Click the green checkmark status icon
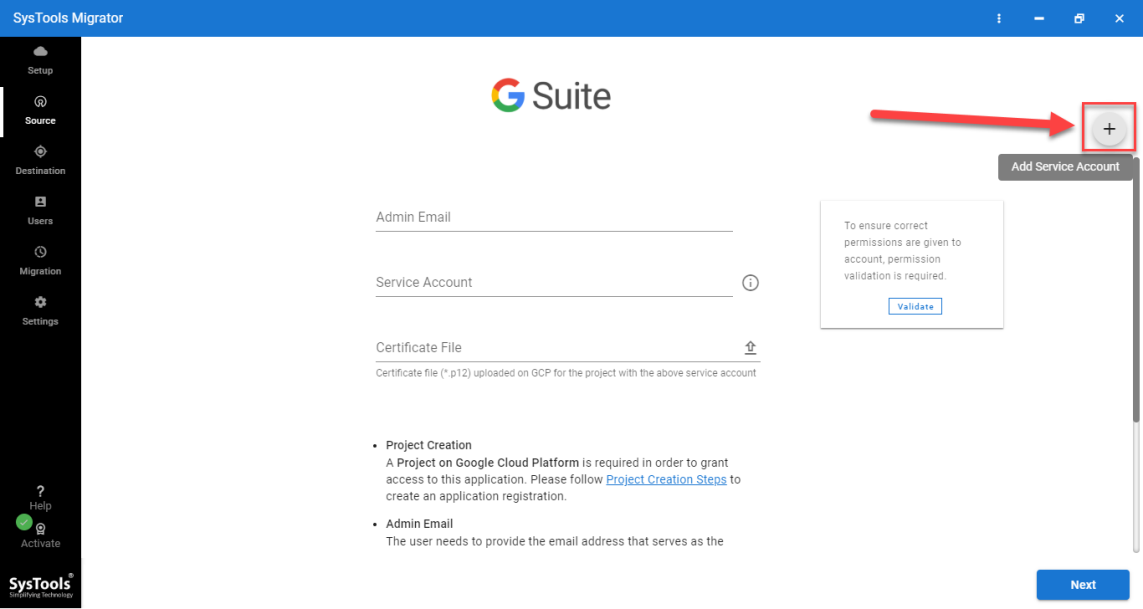Viewport: 1143px width, 609px height. point(24,522)
